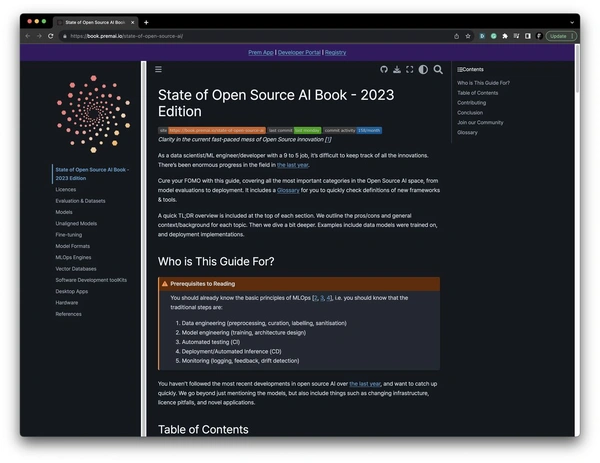Click the site lock icon in address bar
The height and width of the screenshot is (463, 600).
[65, 36]
